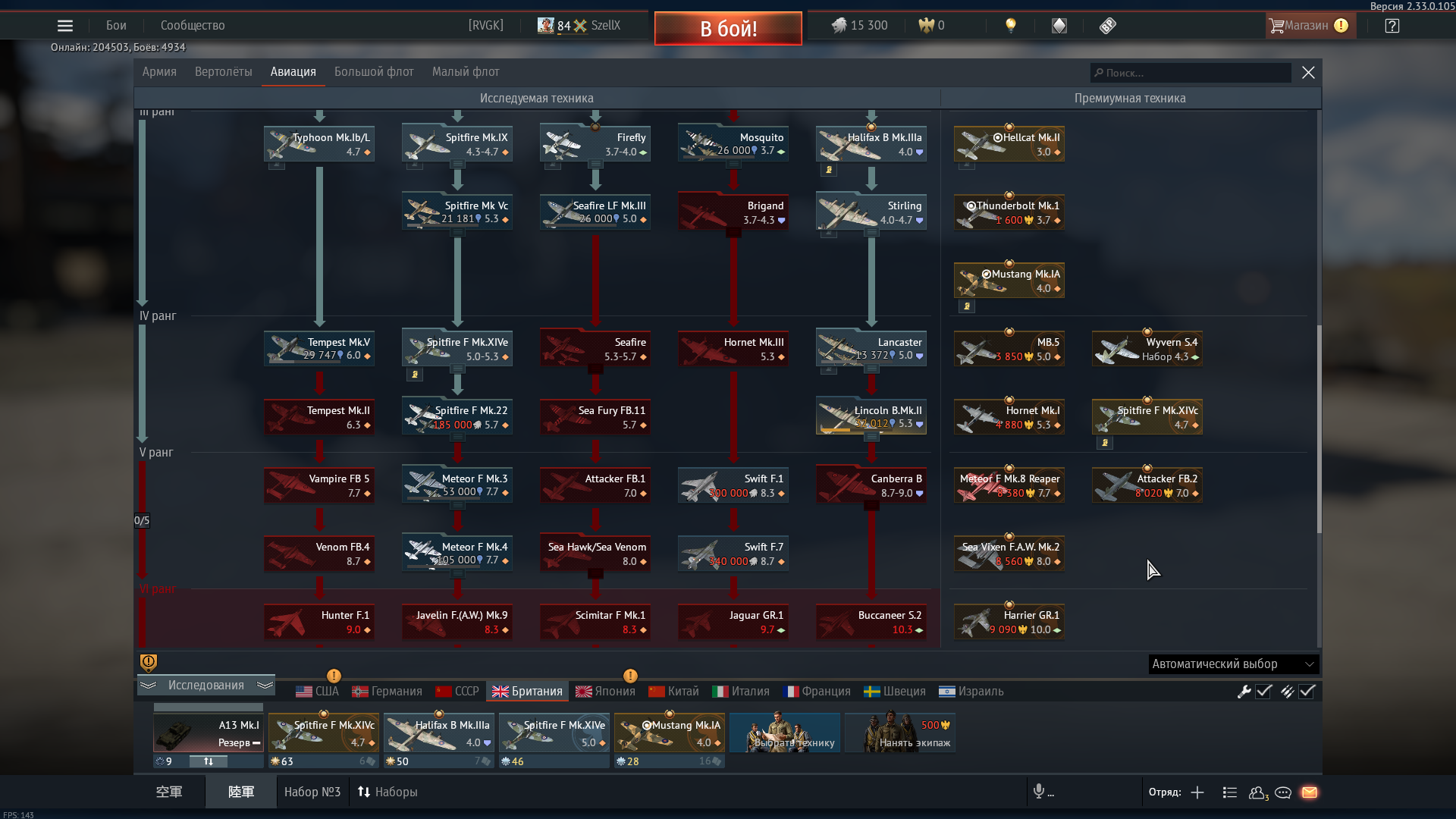Switch to the 空軍 preset
This screenshot has width=1456, height=819.
pyautogui.click(x=169, y=792)
